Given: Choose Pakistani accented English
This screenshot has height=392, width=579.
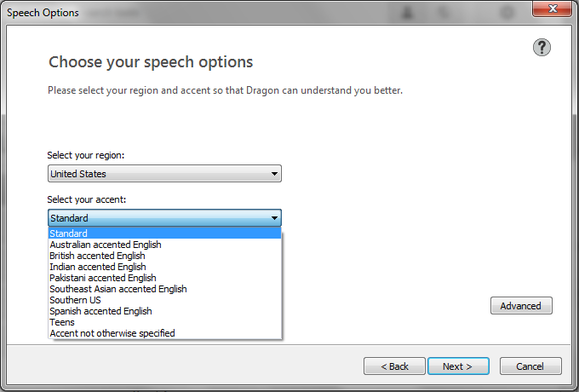Looking at the screenshot, I should 165,278.
